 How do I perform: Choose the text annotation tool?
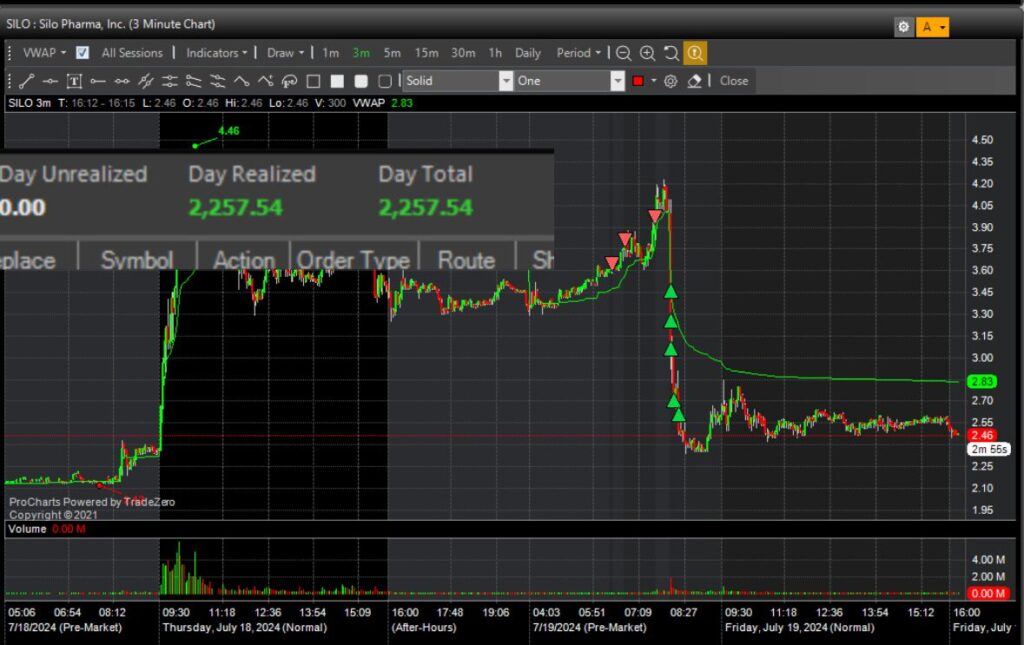point(74,81)
